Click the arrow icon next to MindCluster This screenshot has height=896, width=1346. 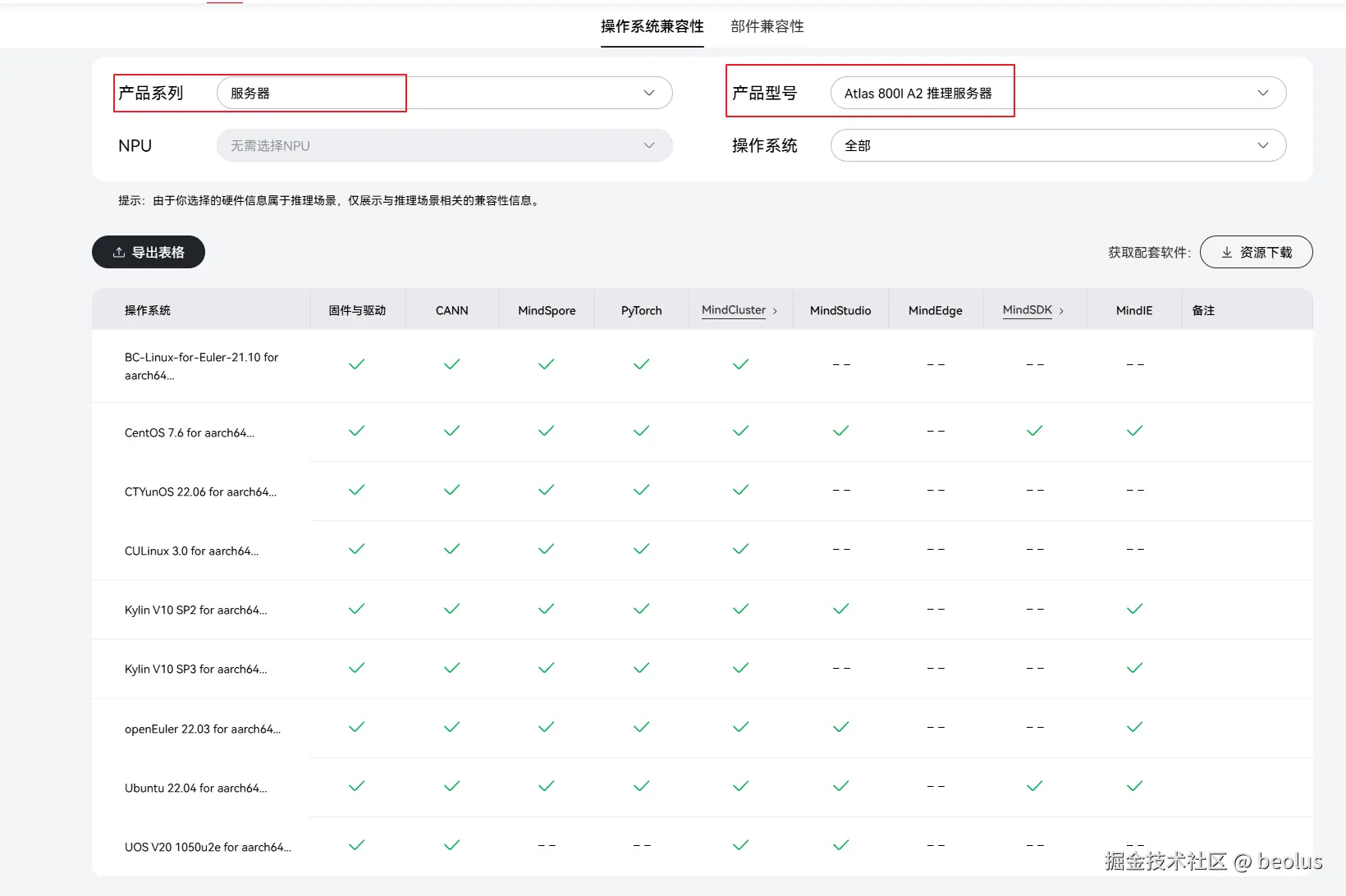tap(775, 311)
